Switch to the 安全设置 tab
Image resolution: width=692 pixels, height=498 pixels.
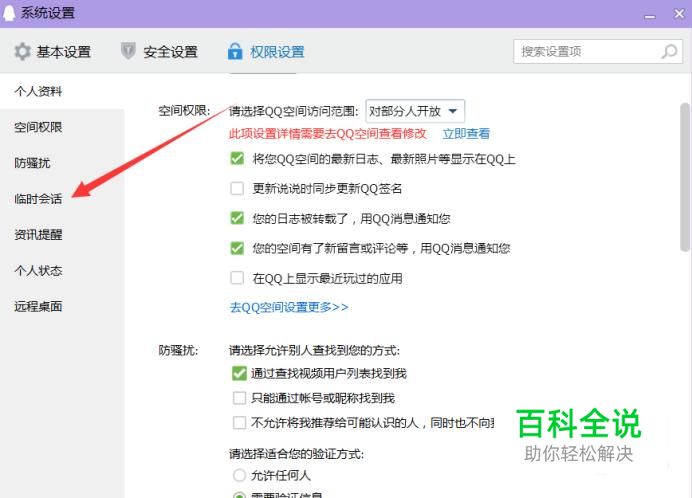159,52
